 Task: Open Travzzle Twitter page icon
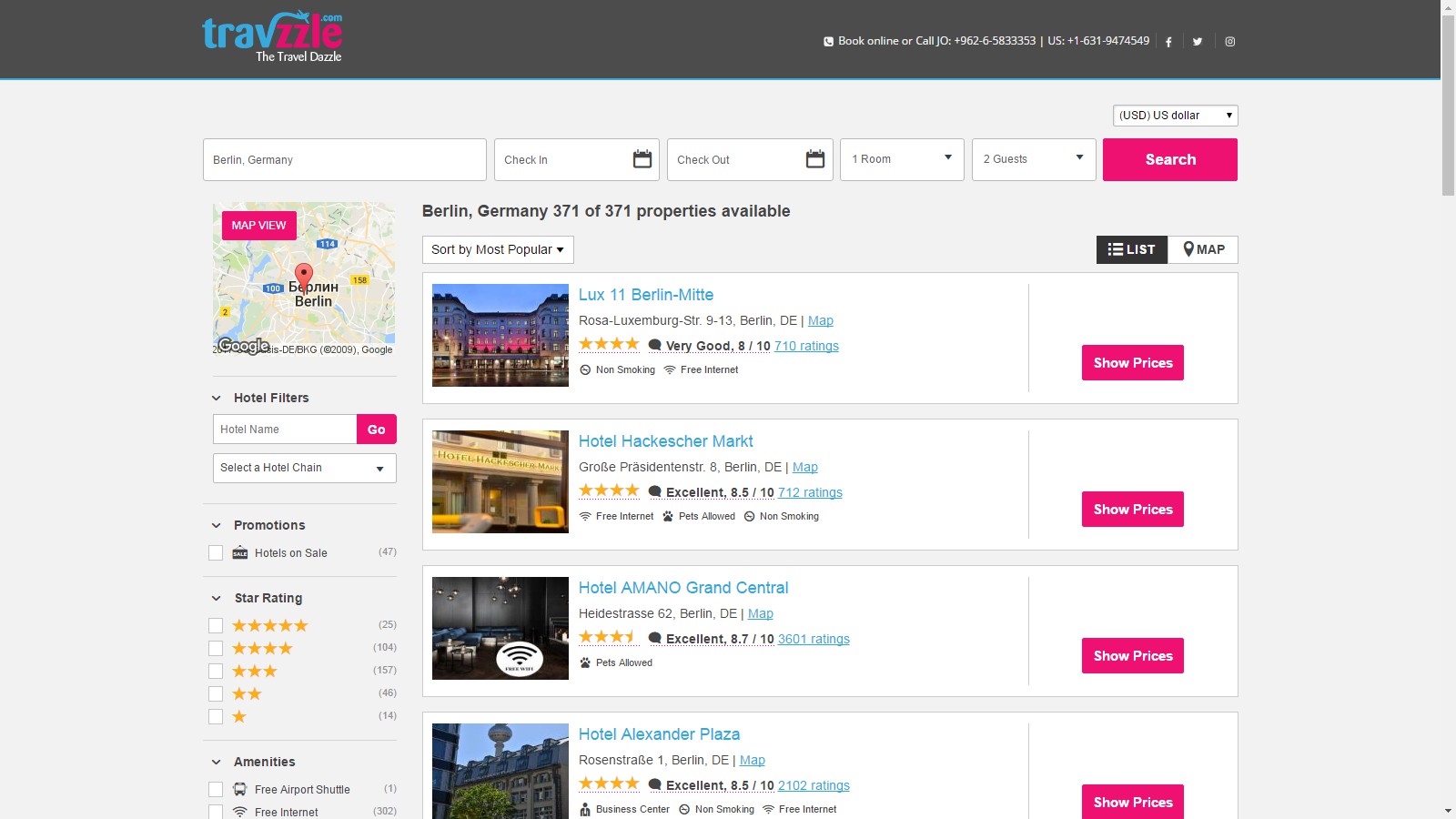(1198, 42)
